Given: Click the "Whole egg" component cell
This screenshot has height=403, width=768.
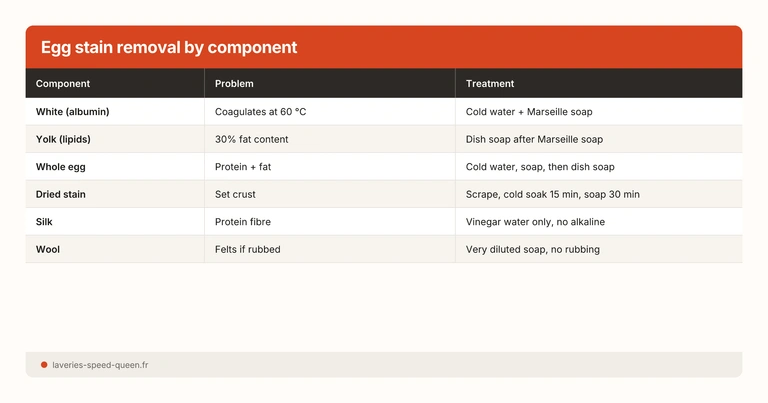Looking at the screenshot, I should (x=63, y=167).
